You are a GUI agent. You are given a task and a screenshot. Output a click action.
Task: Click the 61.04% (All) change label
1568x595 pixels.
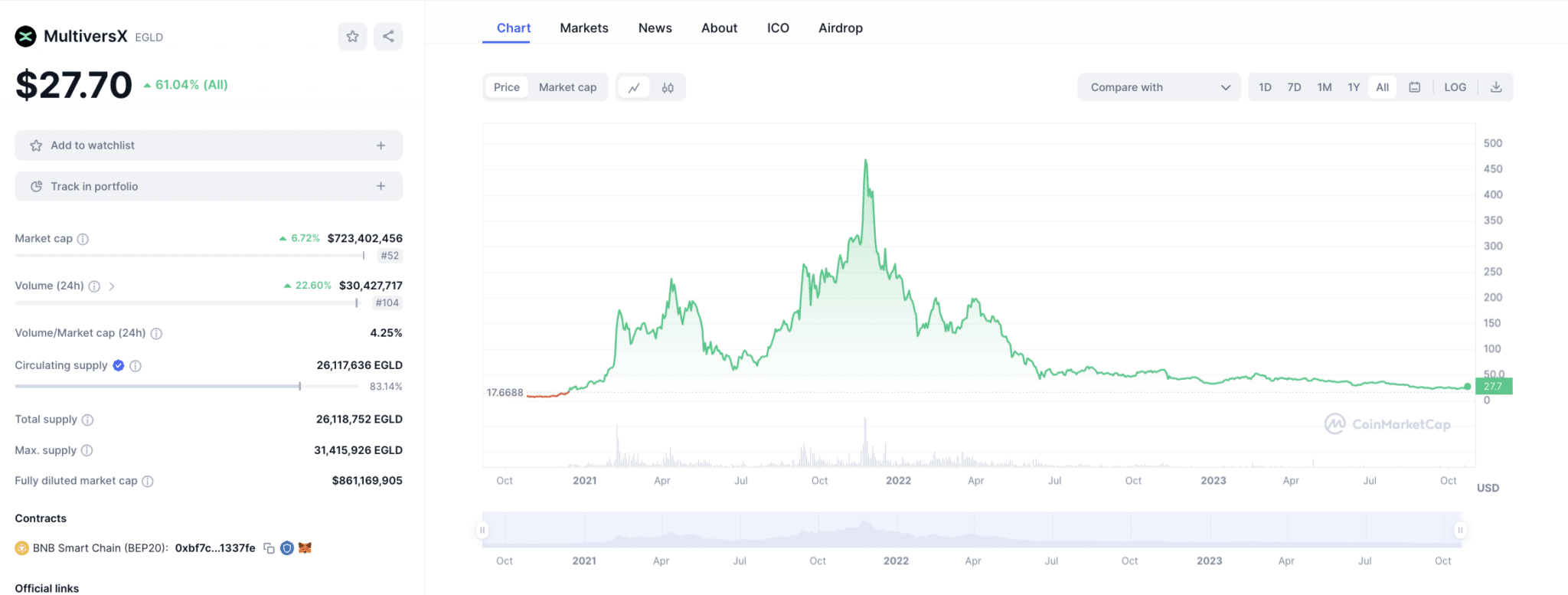(x=186, y=85)
